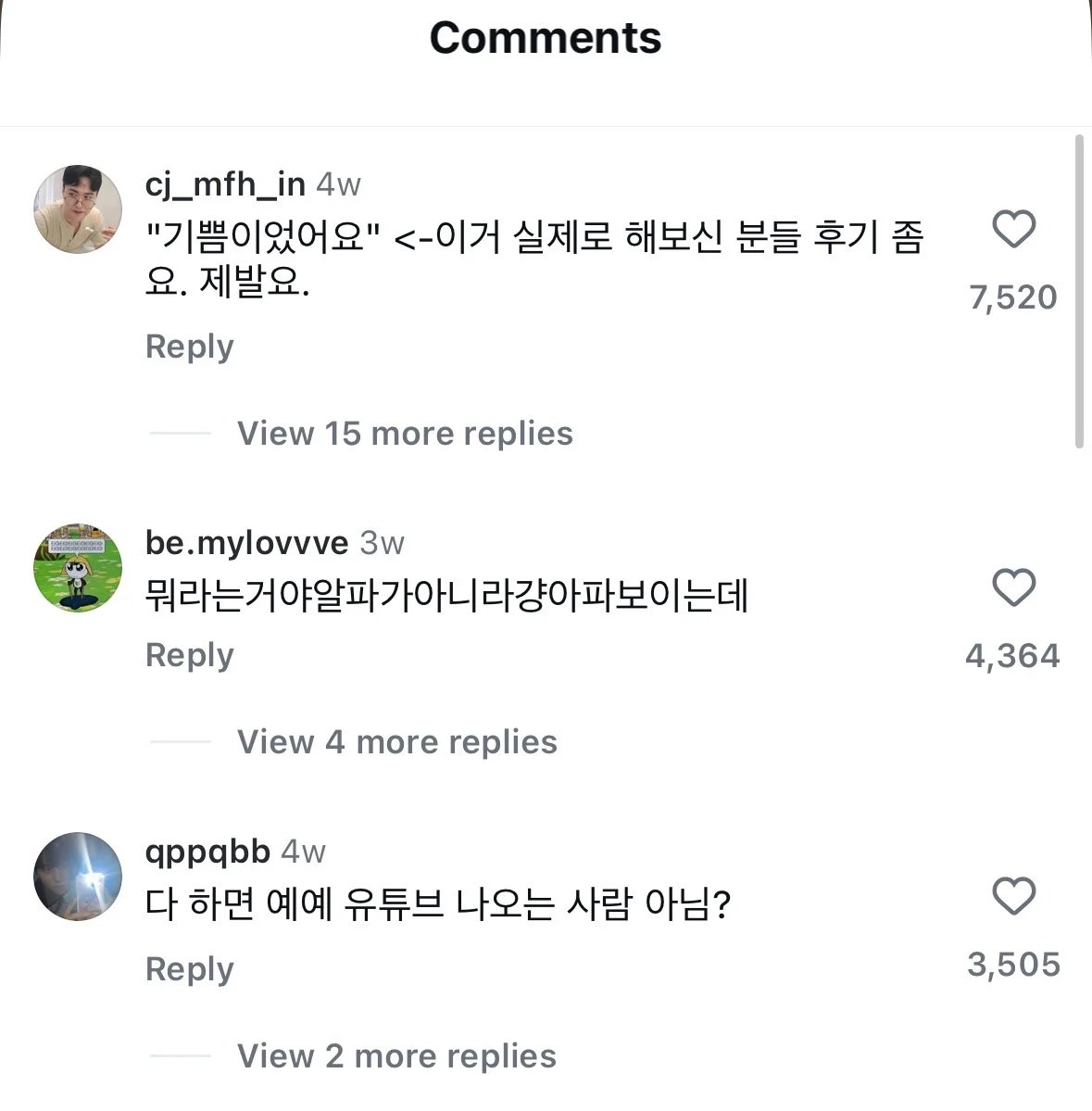Click the comments scrollbar handle

click(x=1079, y=291)
